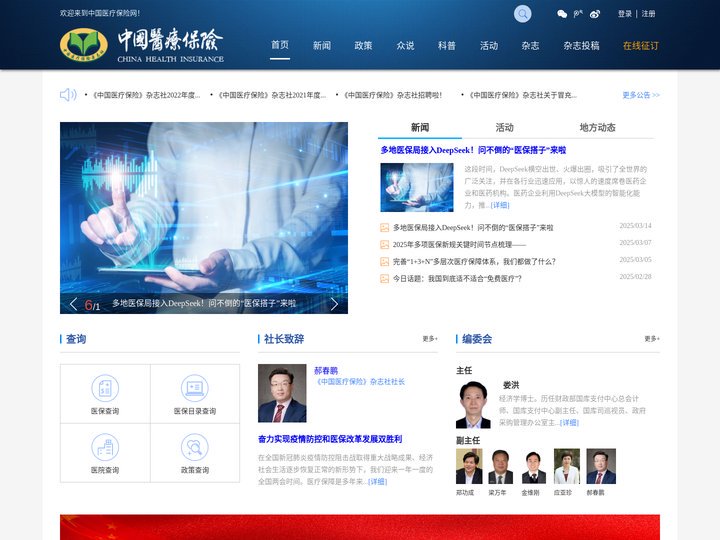
Task: Open article 奋力实现疫情防控和医保改革发展双胜利
Action: pos(330,439)
